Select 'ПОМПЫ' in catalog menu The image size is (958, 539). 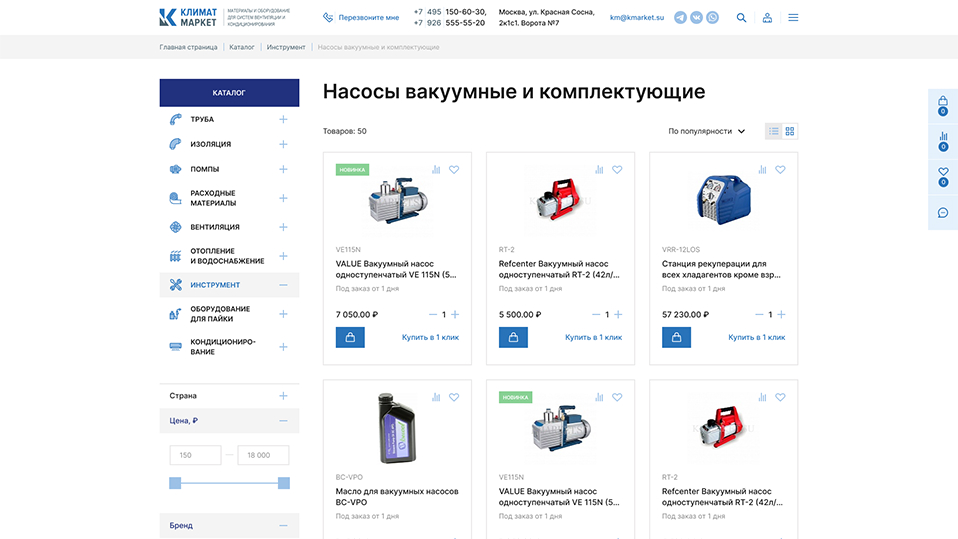coord(204,169)
